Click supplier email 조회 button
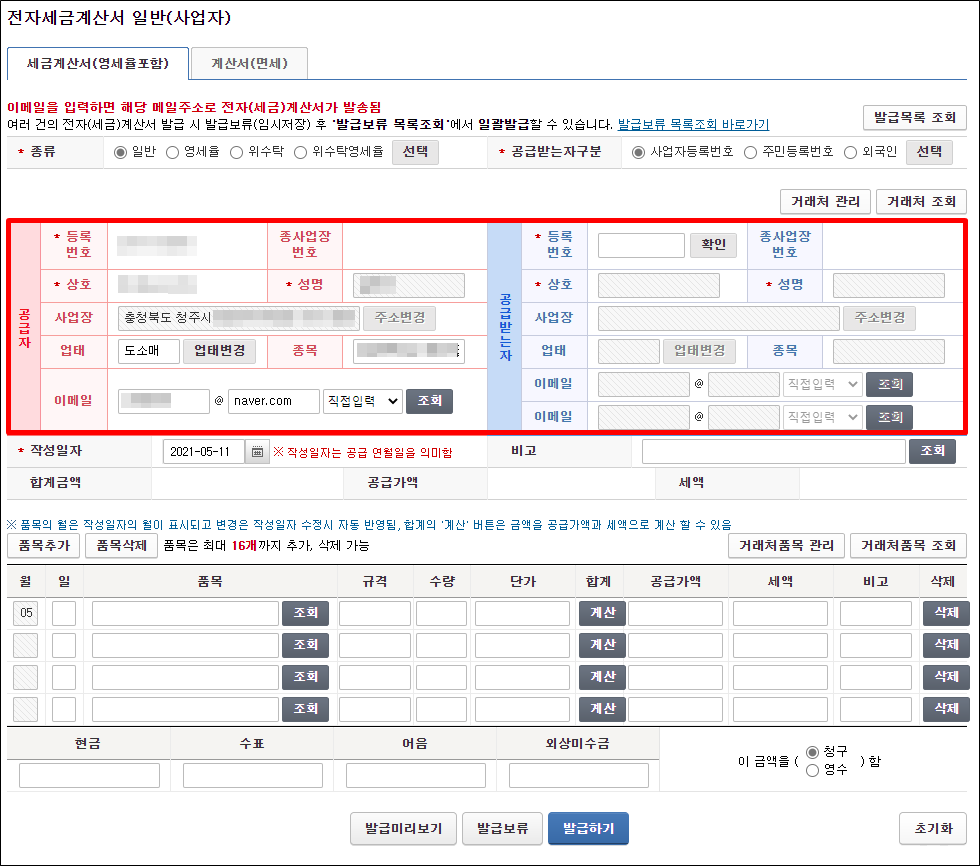980x866 pixels. [429, 401]
